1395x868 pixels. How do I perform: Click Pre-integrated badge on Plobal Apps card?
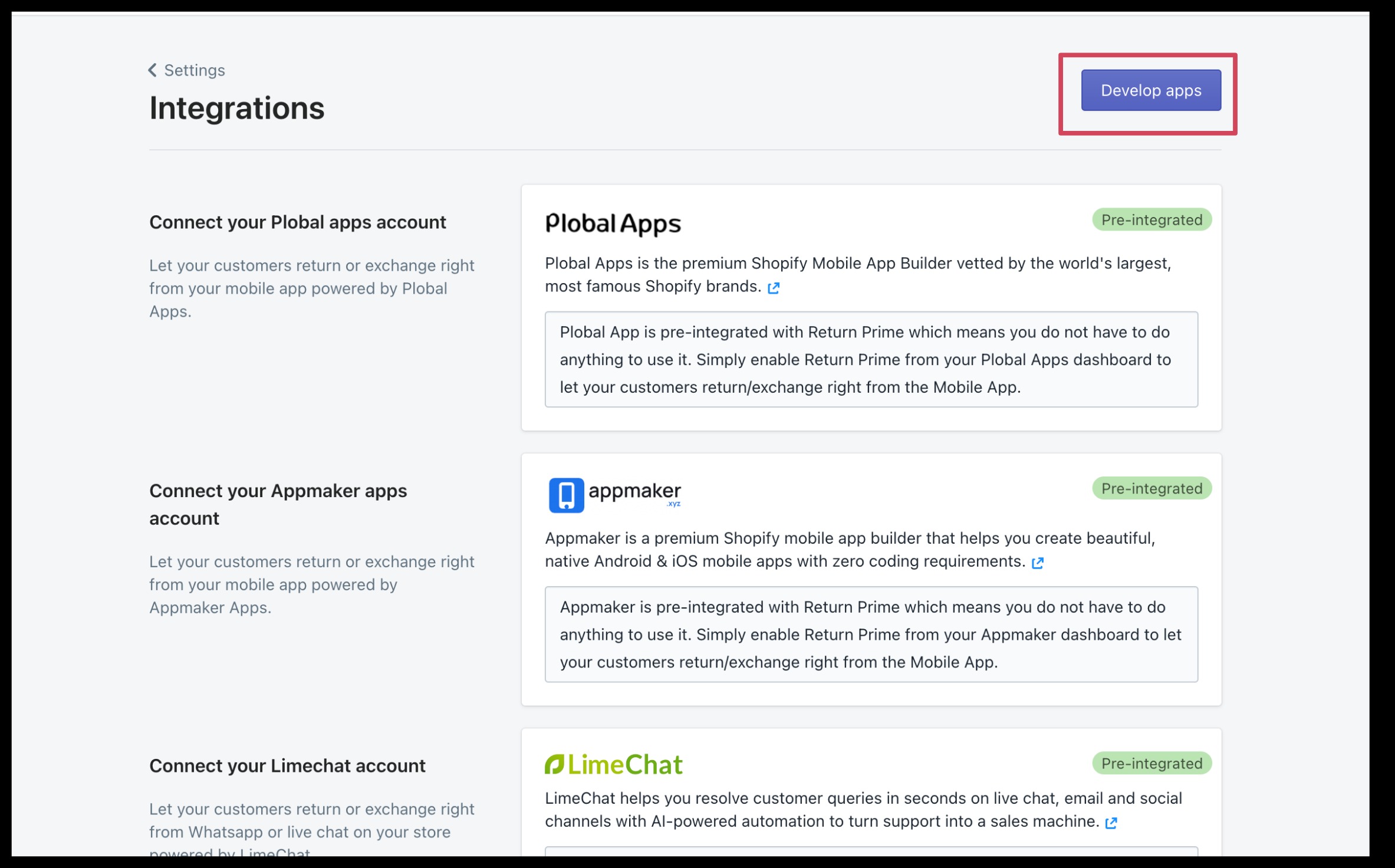tap(1151, 220)
